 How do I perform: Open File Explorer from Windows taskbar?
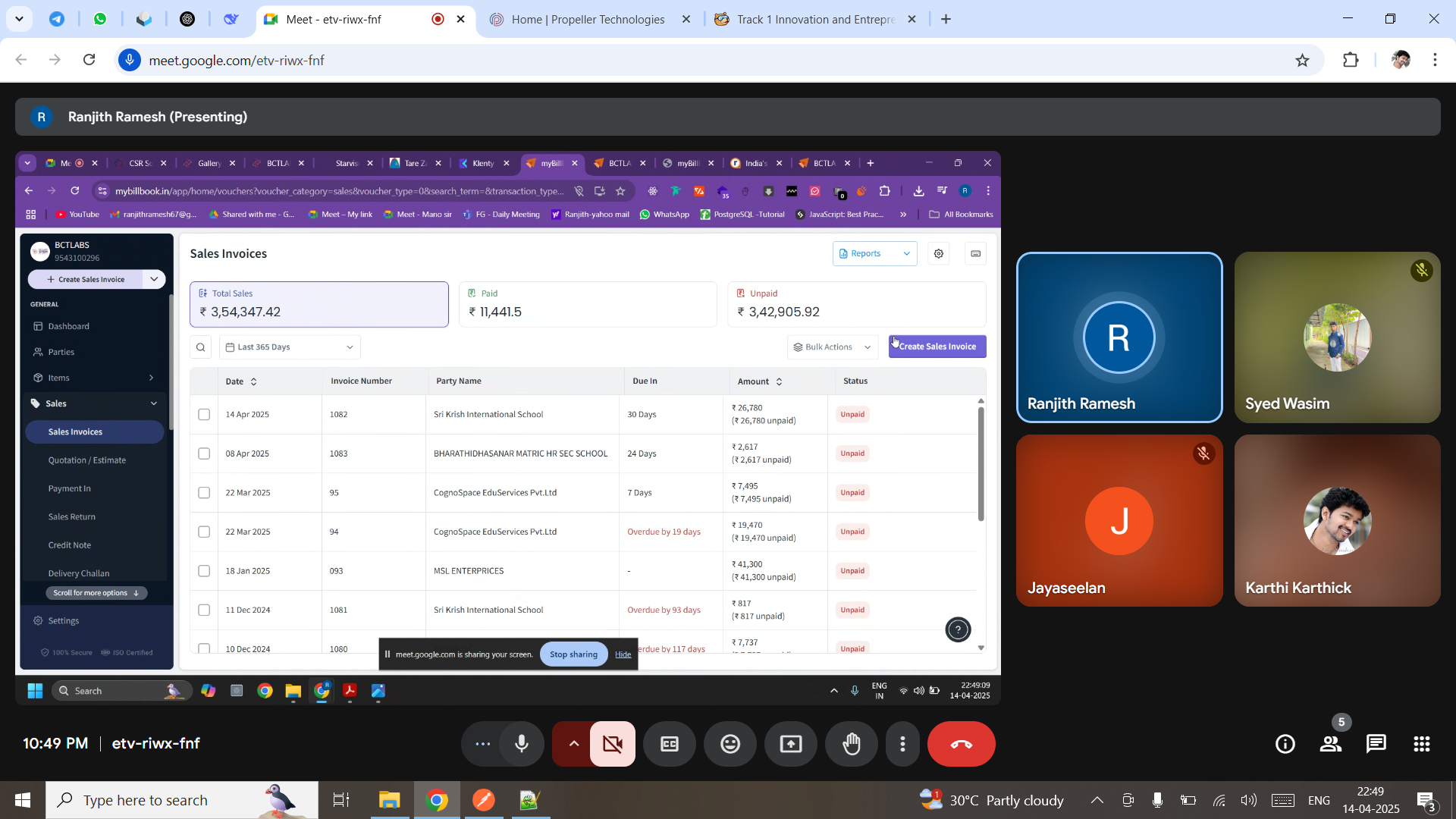click(x=389, y=800)
